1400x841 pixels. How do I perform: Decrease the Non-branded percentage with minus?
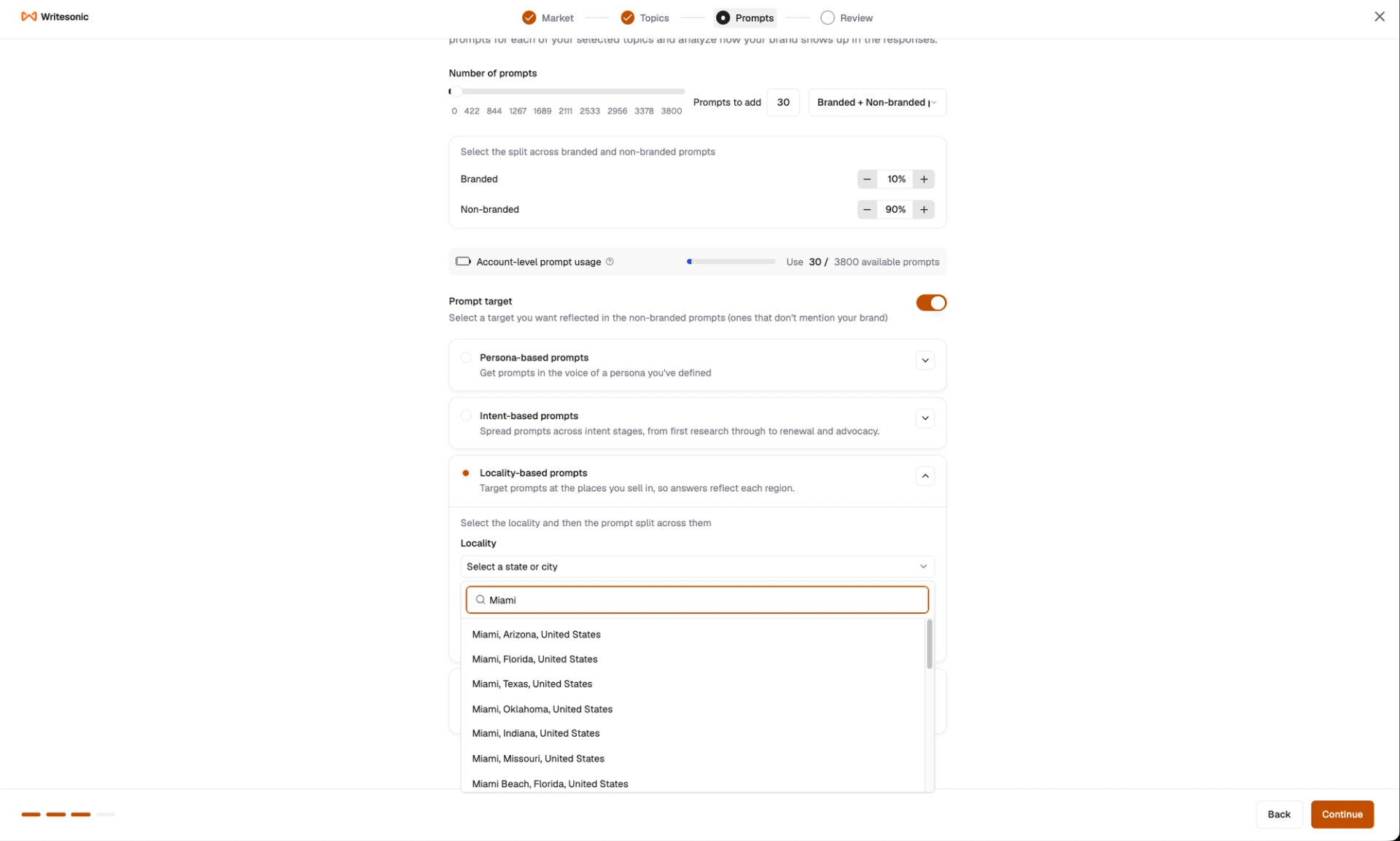click(x=867, y=210)
